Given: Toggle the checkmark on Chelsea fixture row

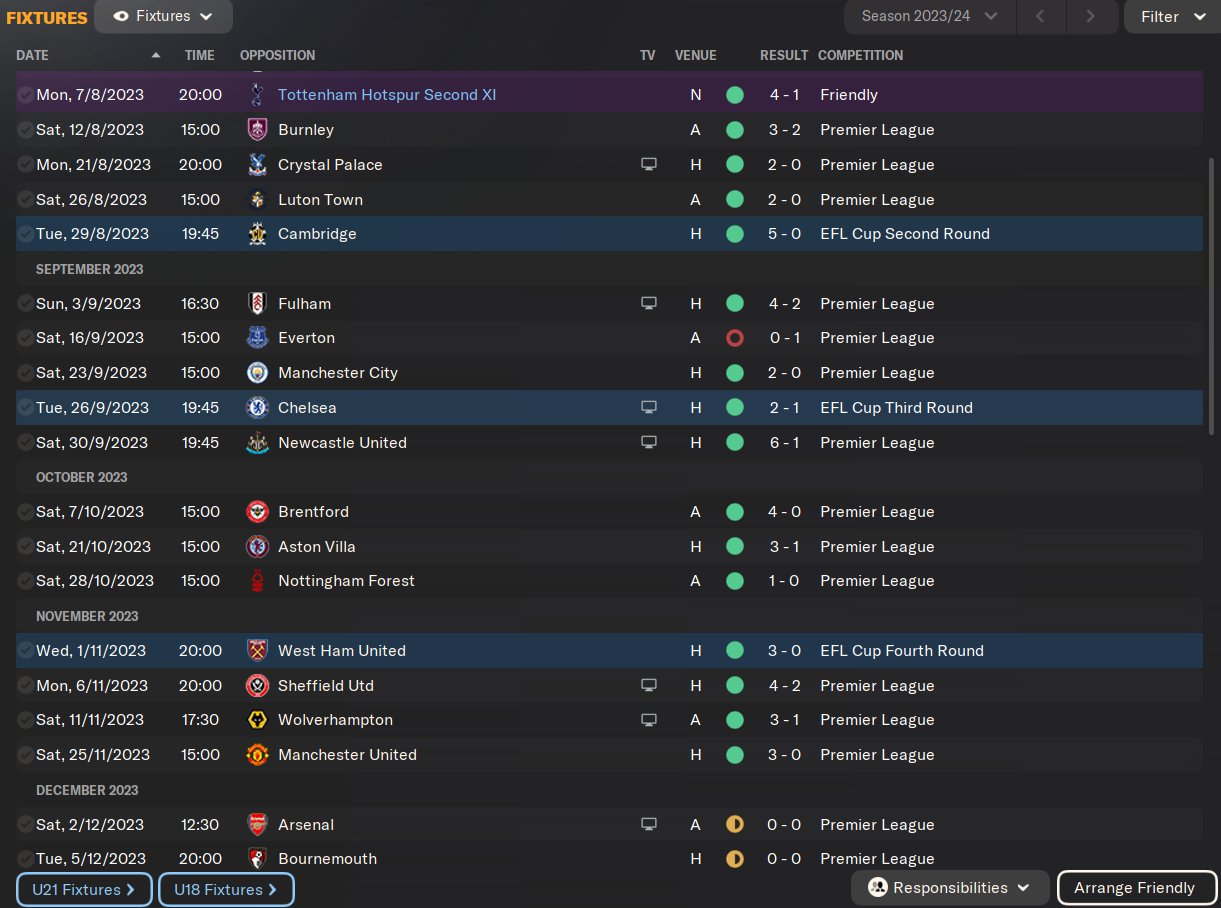Looking at the screenshot, I should (x=25, y=408).
